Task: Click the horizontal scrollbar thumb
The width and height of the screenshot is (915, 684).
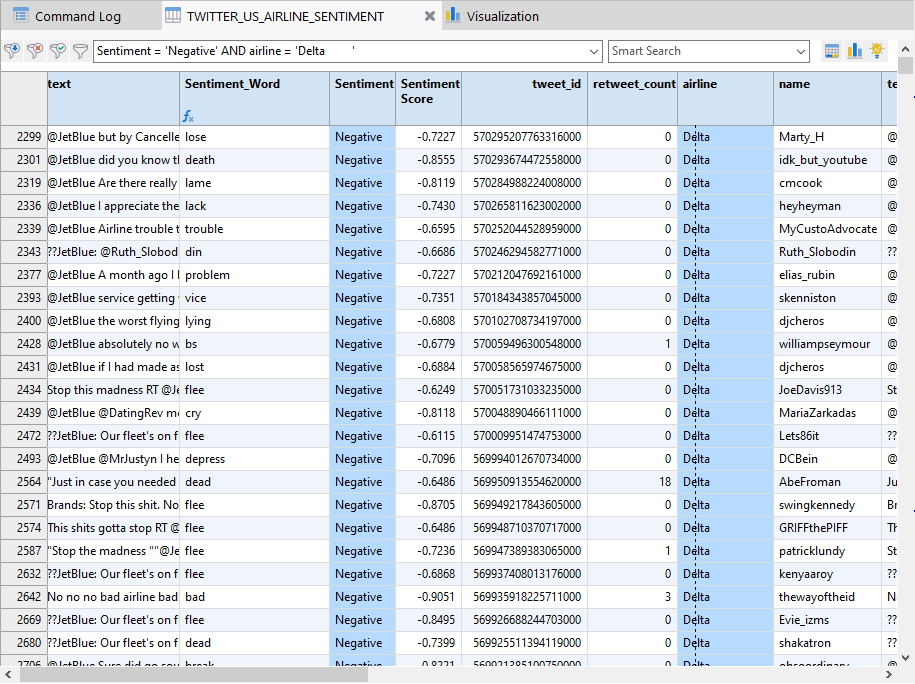Action: pos(194,675)
